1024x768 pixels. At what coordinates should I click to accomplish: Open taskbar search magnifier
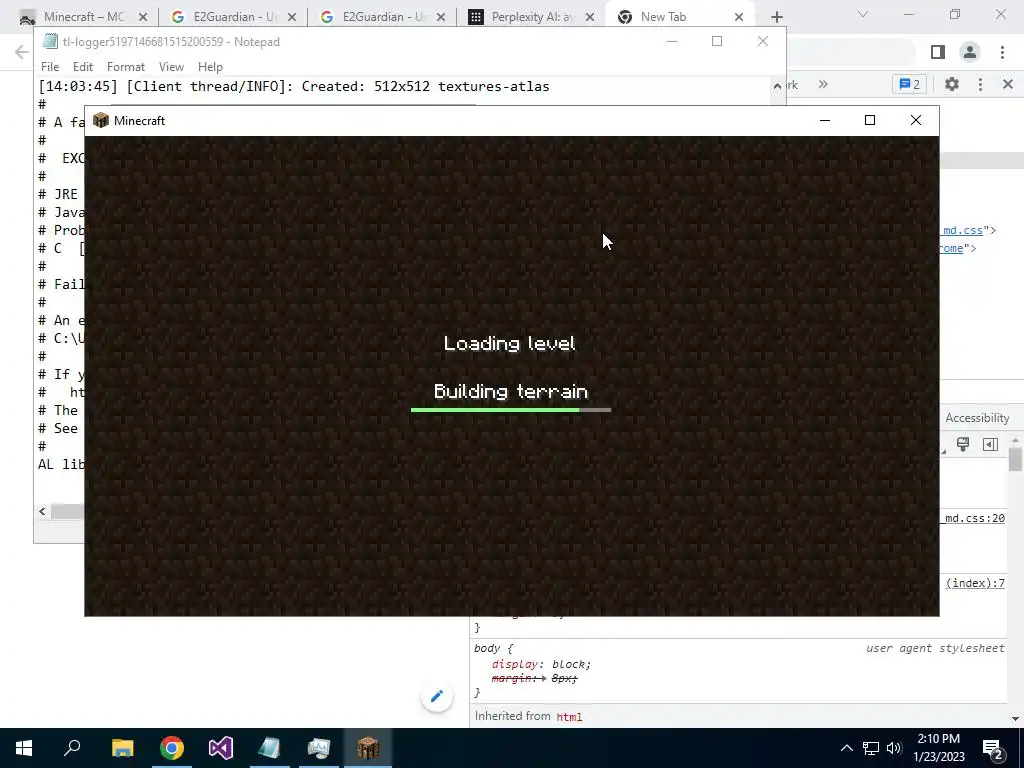tap(72, 748)
